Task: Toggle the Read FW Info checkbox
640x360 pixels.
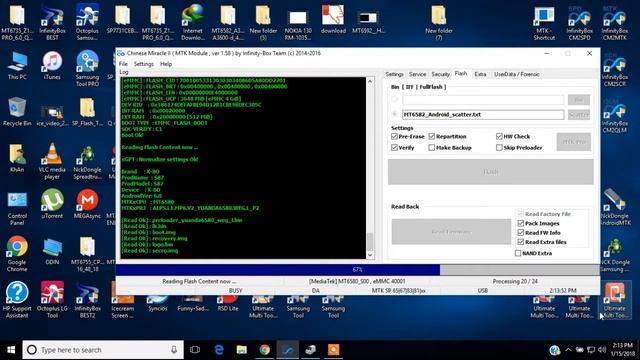Action: click(520, 233)
